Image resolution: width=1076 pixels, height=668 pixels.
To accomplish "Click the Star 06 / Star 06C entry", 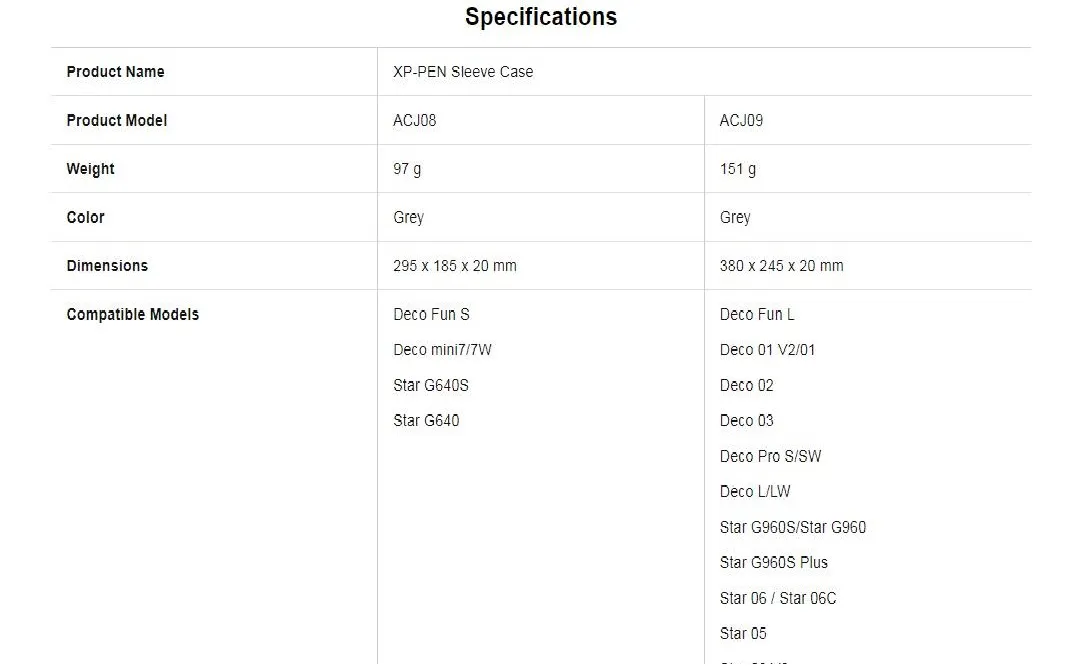I will 778,598.
